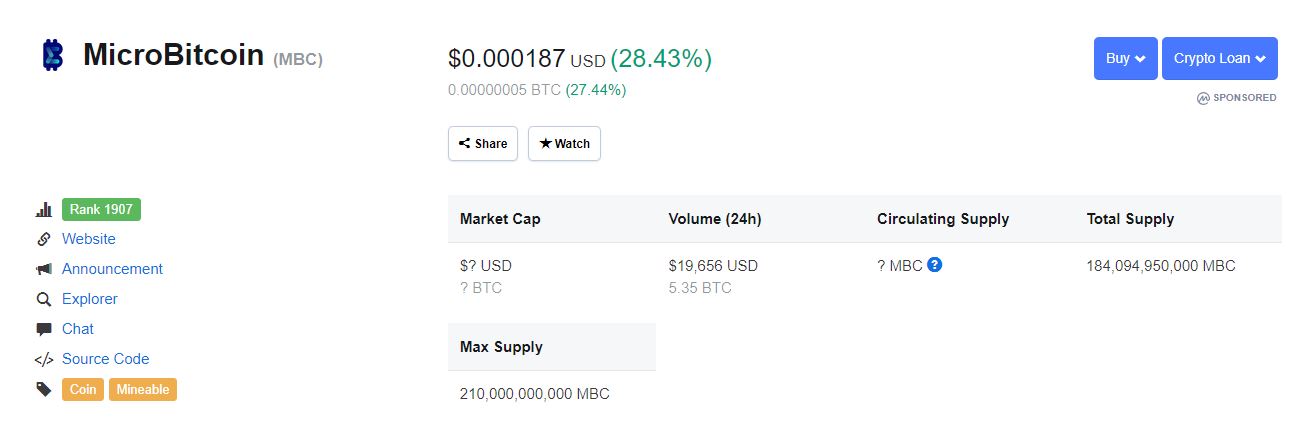Visit the Explorer link
The width and height of the screenshot is (1299, 448).
[x=90, y=299]
